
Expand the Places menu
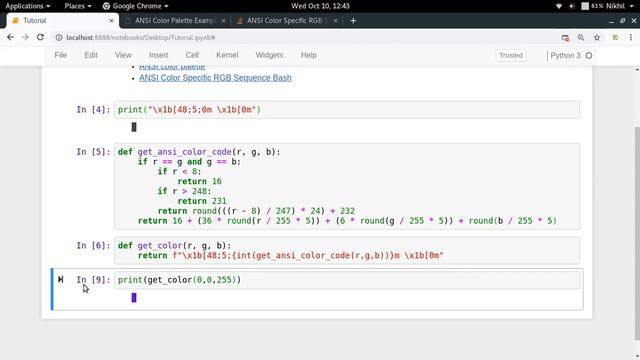[78, 6]
